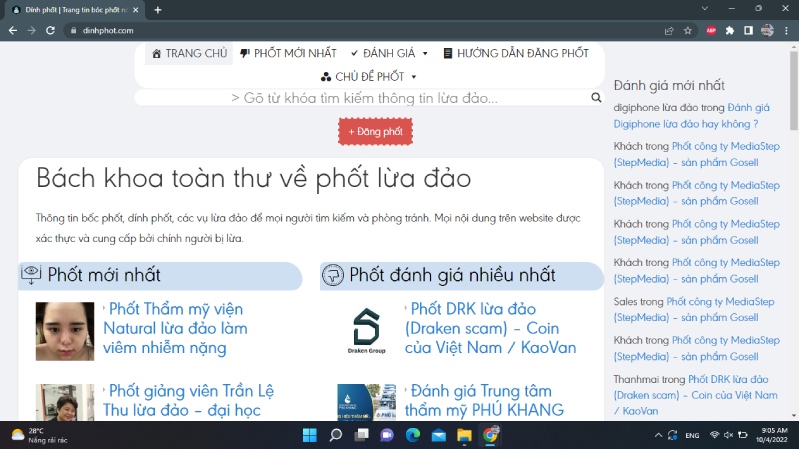Open Phốt giảng viên Trần Lệ Thu link

[188, 401]
